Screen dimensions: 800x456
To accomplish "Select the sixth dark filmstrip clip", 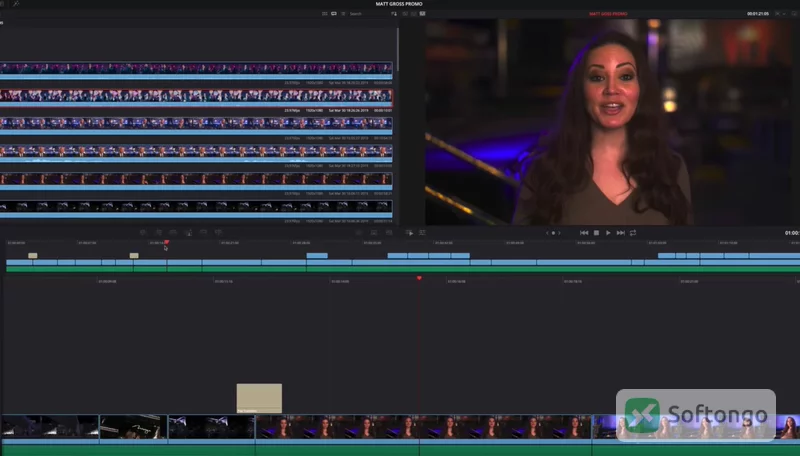I will click(196, 209).
